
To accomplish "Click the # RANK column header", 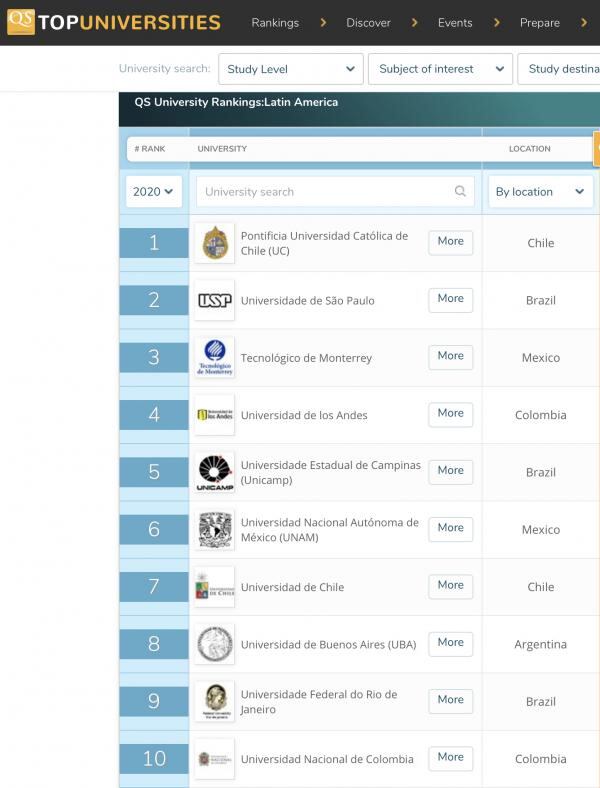I will (x=150, y=149).
